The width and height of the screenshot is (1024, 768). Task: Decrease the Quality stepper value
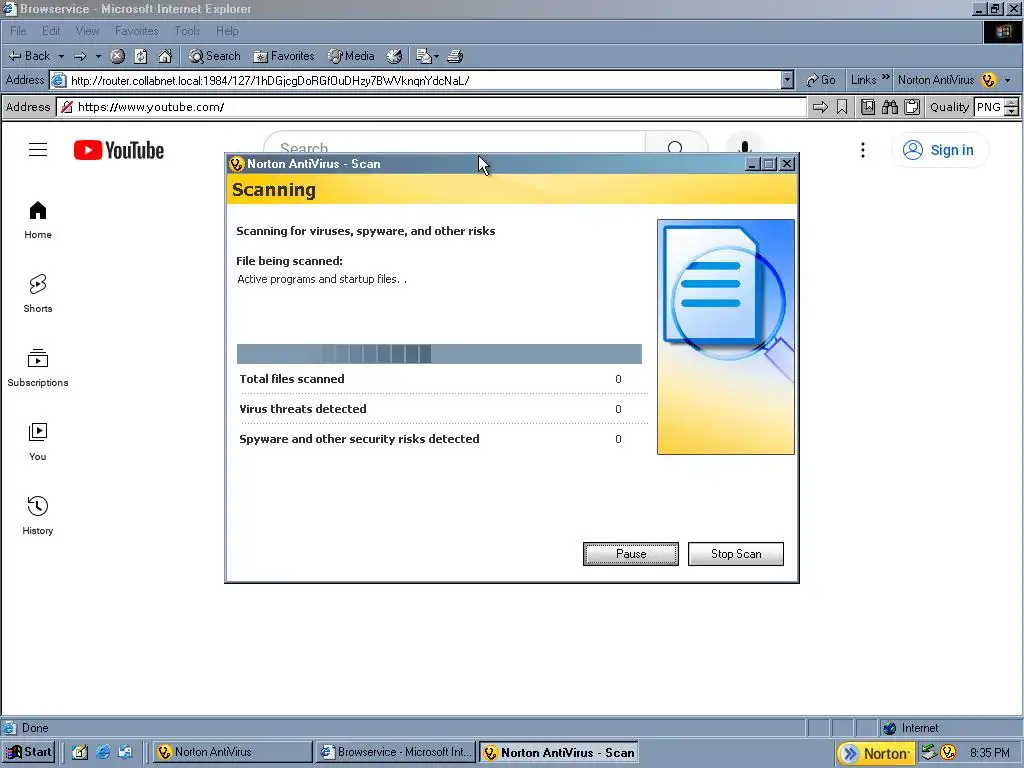coord(1012,112)
